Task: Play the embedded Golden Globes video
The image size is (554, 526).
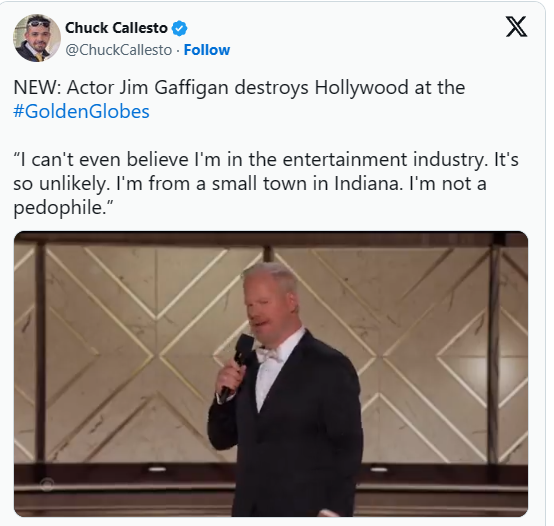Action: (271, 374)
